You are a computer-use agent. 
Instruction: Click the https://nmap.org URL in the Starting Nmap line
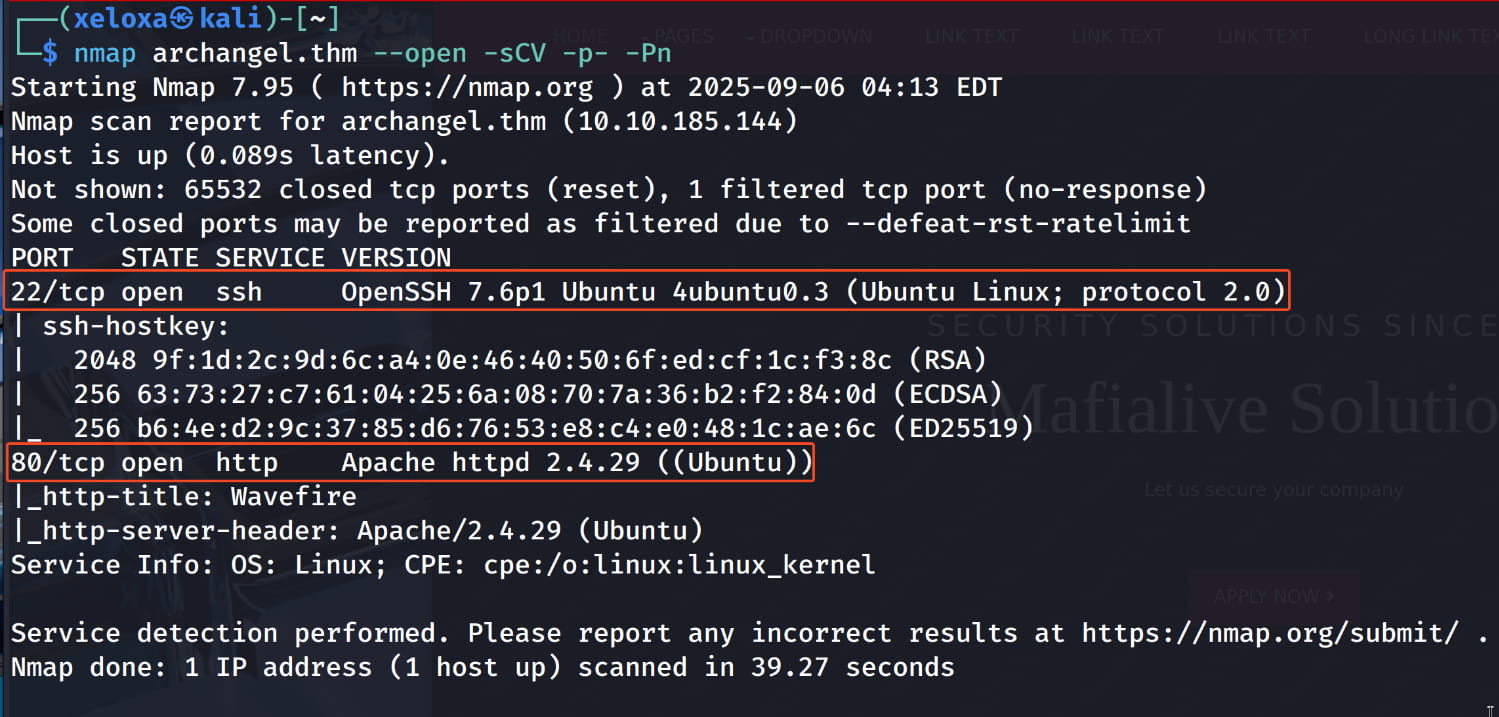(x=467, y=87)
